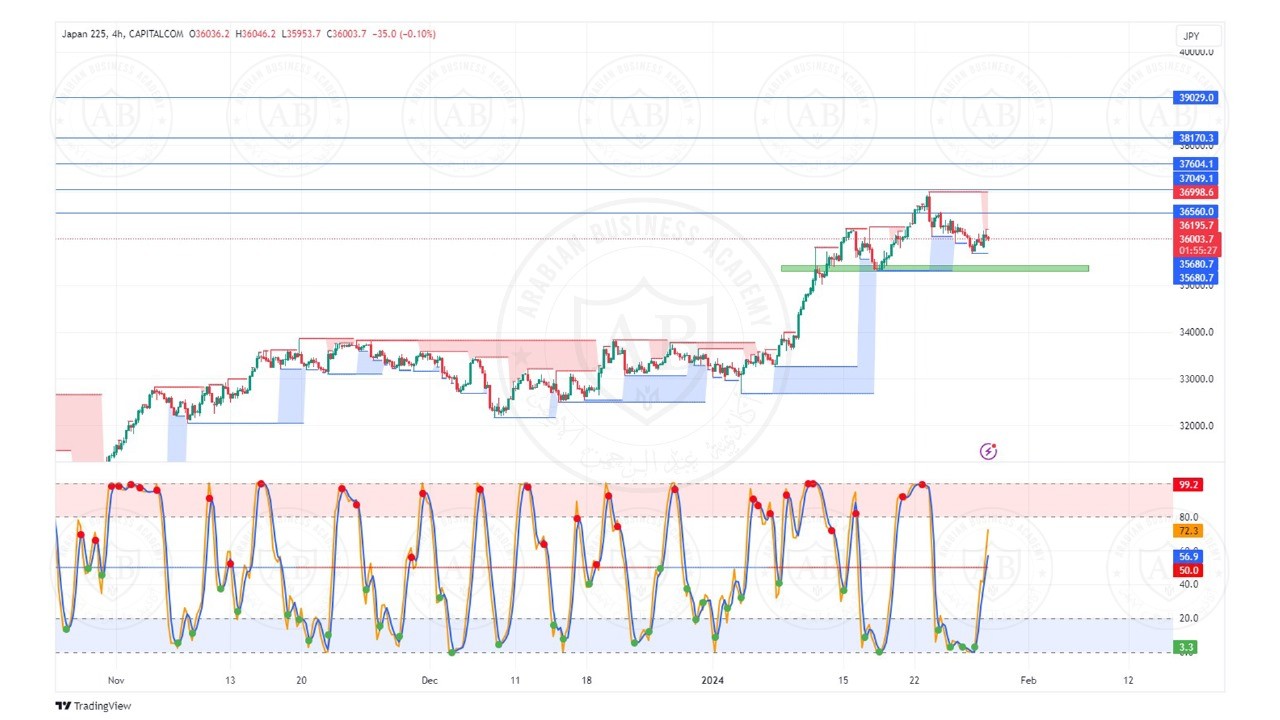
Task: Click the blue 56.9 oscillator label
Action: tap(1188, 556)
